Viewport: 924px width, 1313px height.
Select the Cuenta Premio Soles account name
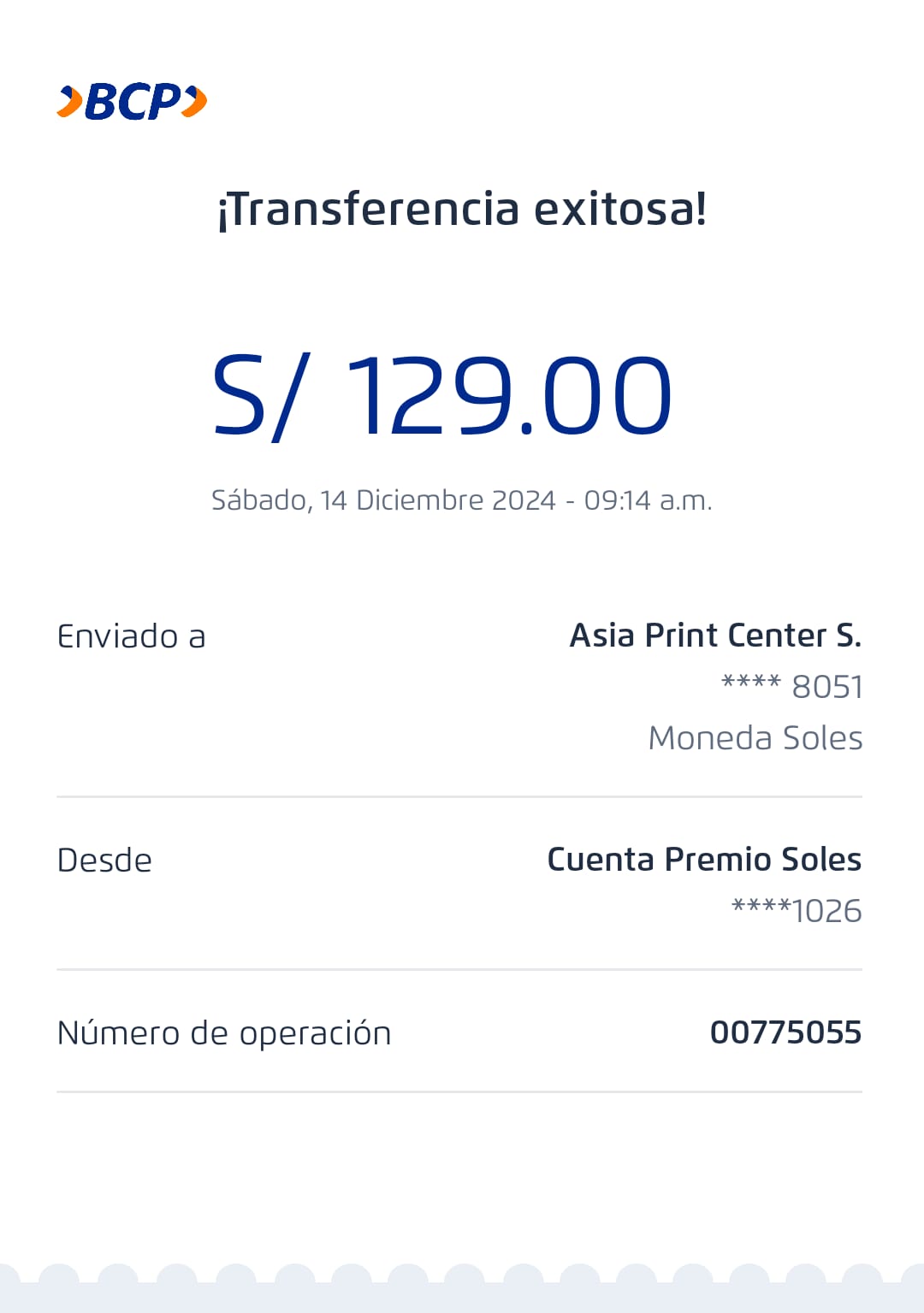point(704,860)
